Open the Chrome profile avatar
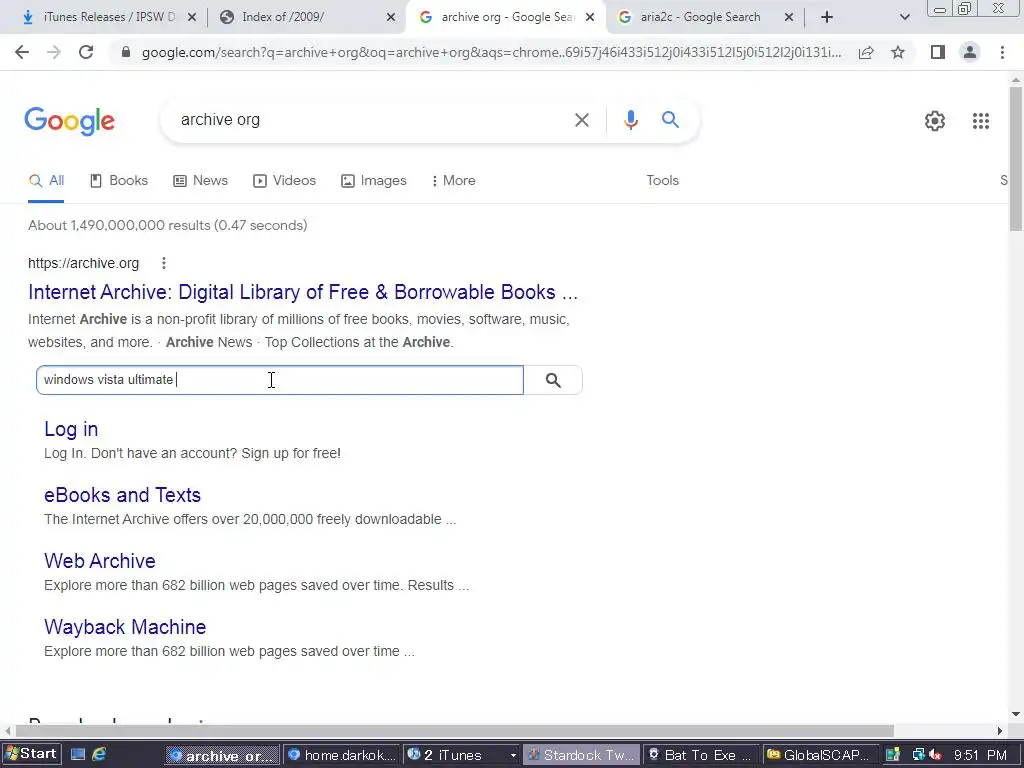This screenshot has width=1024, height=768. [970, 52]
